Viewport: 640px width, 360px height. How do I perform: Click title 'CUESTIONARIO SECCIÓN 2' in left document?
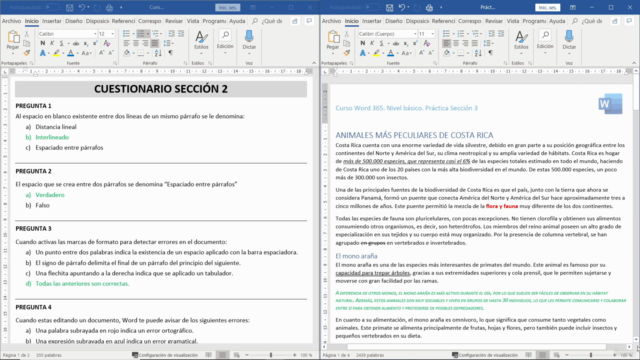161,89
